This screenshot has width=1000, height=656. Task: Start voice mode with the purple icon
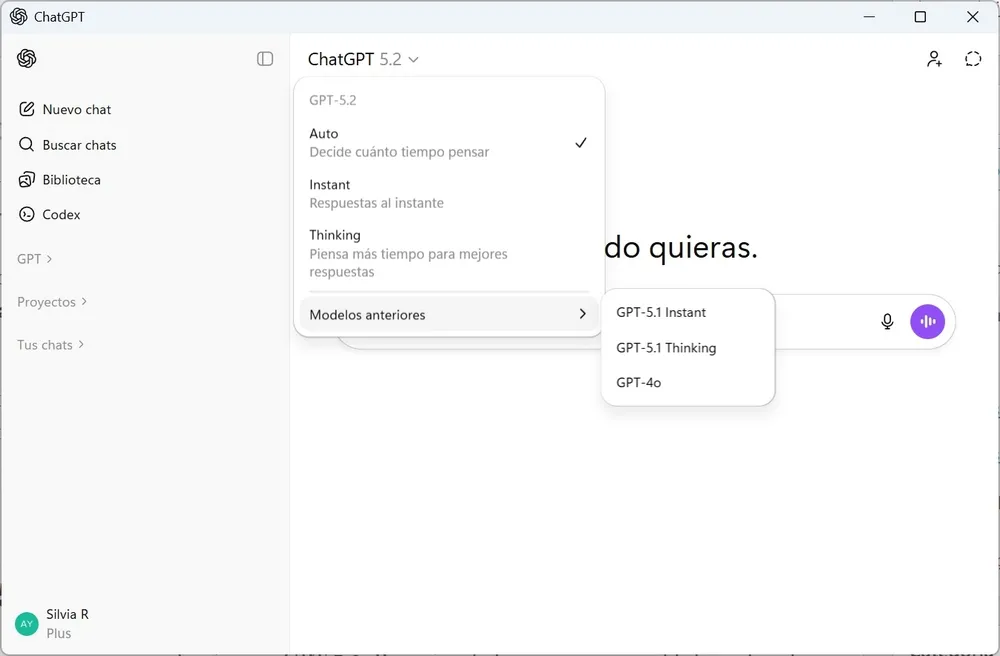click(x=927, y=321)
